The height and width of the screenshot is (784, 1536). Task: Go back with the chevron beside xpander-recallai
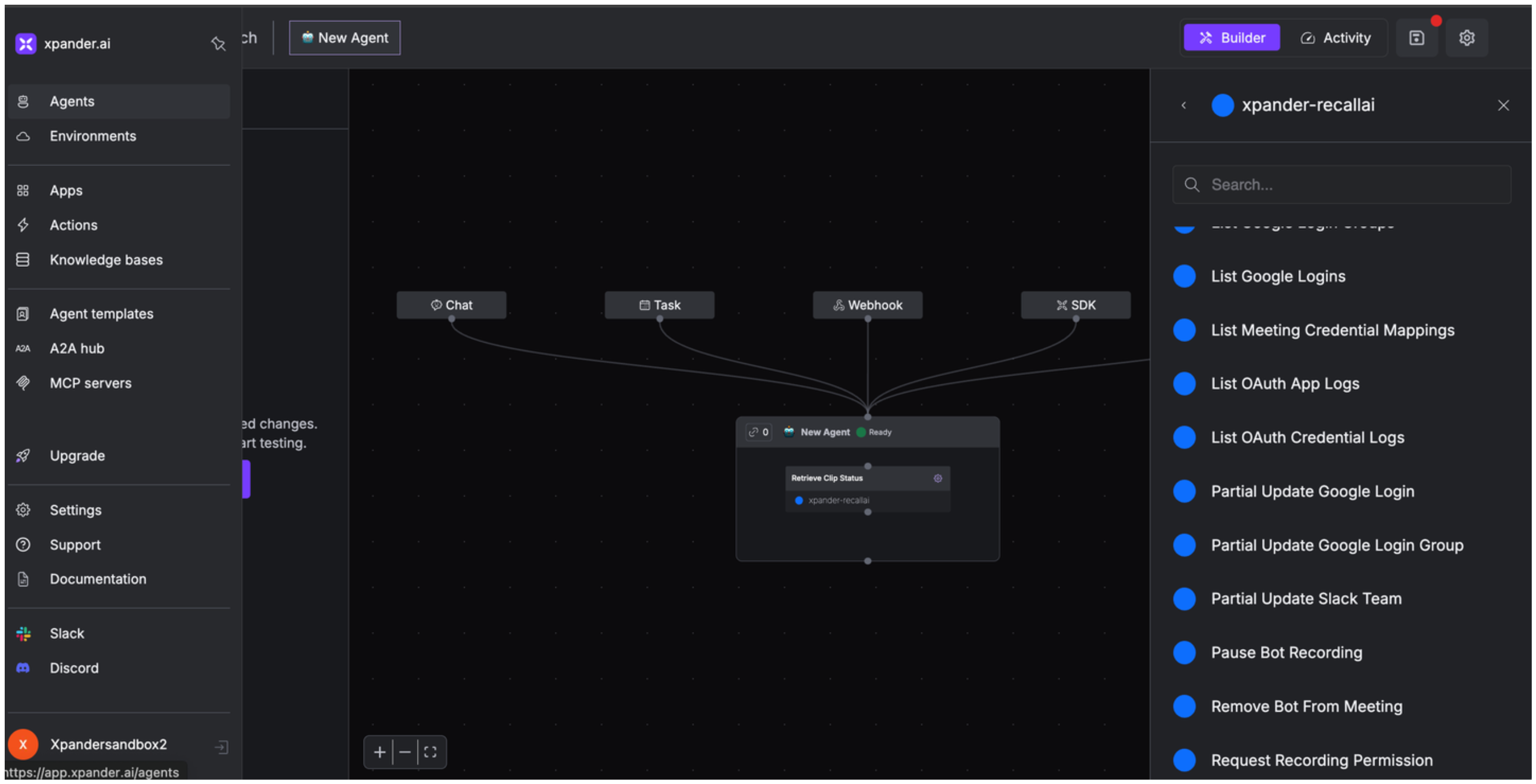click(1183, 105)
